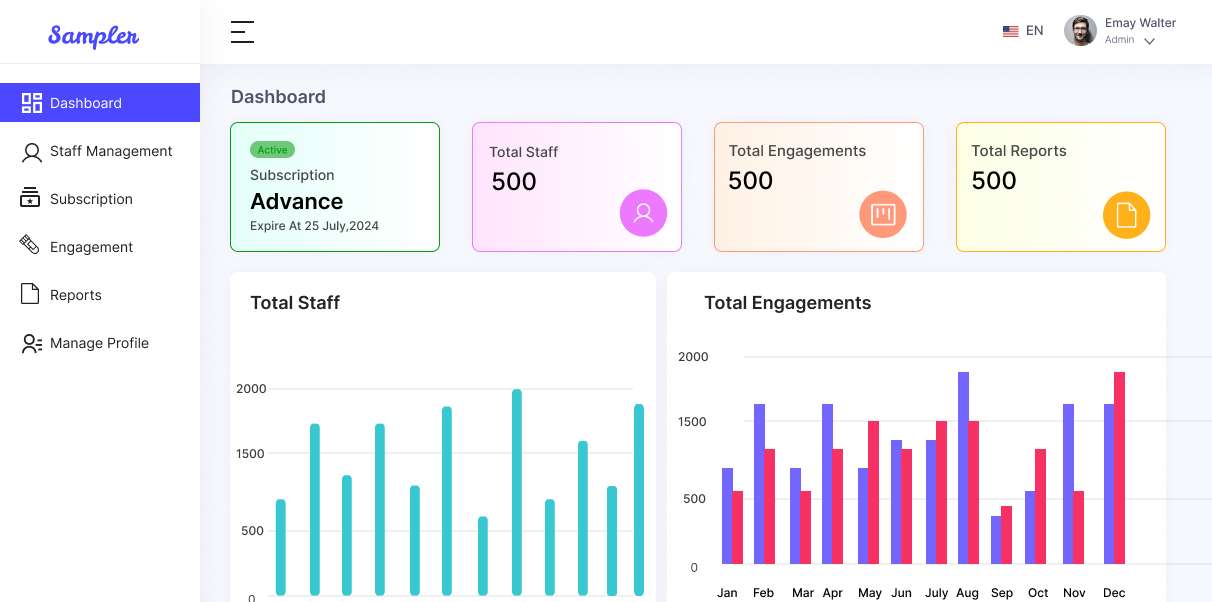Click the US flag language icon

[x=1010, y=31]
